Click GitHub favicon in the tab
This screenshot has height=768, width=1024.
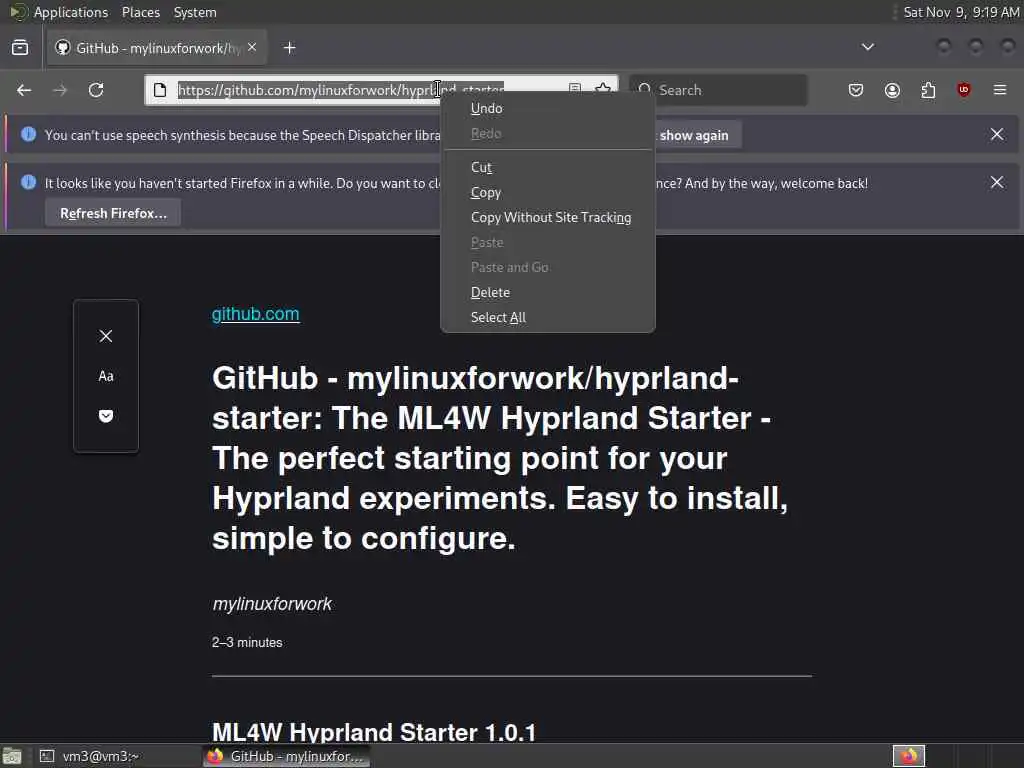63,48
